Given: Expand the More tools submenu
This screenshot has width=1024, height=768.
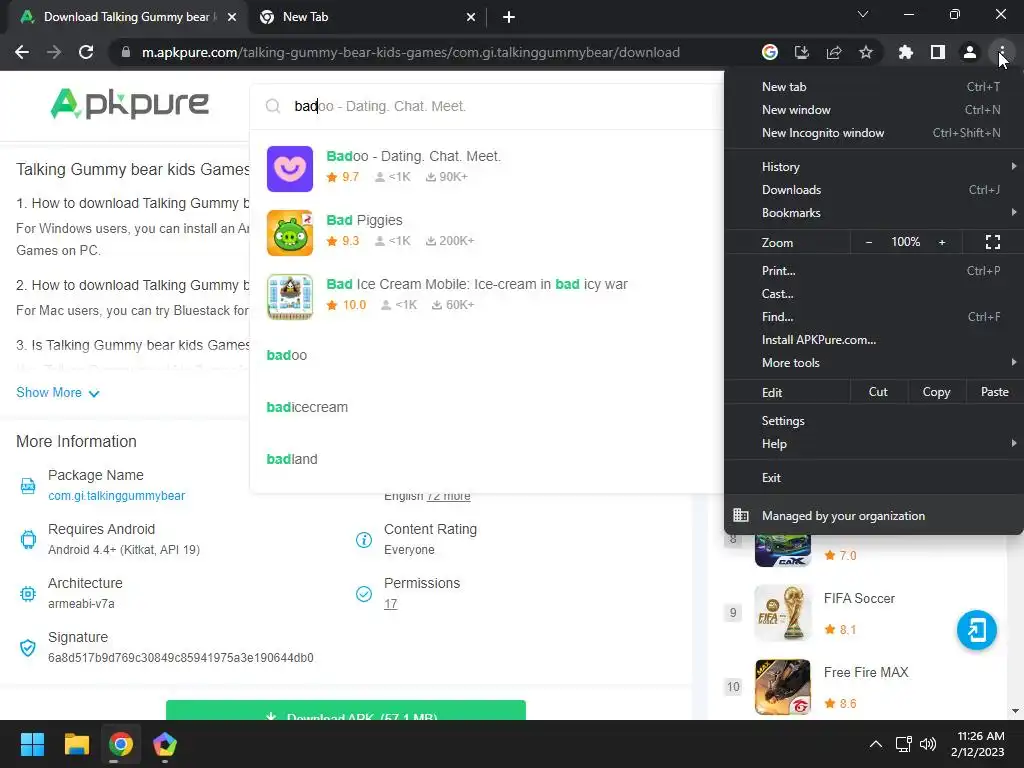Looking at the screenshot, I should (x=874, y=362).
